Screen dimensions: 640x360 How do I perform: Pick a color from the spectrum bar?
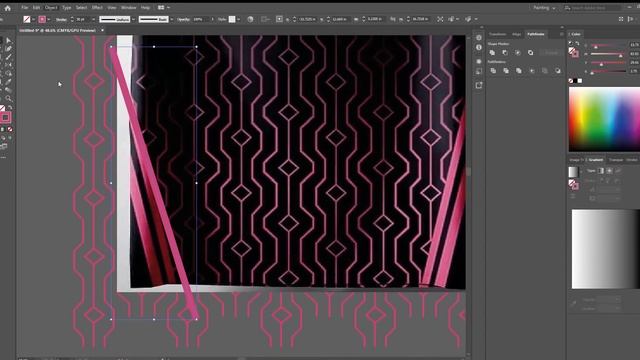pos(604,119)
